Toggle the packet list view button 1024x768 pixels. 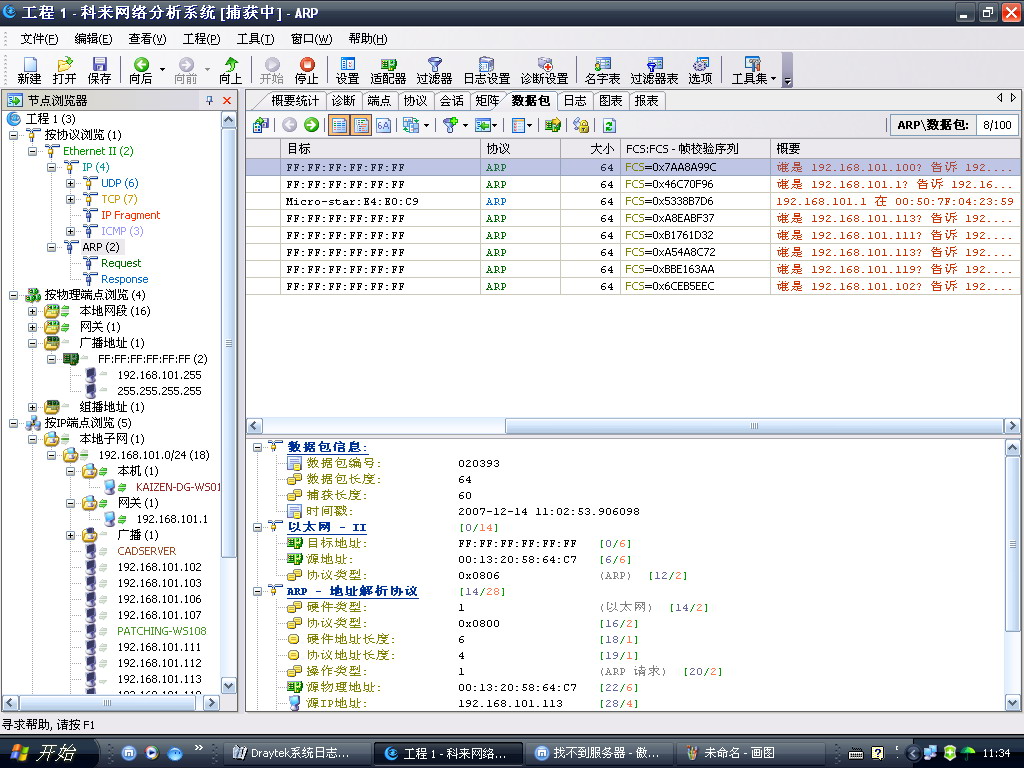click(x=339, y=125)
